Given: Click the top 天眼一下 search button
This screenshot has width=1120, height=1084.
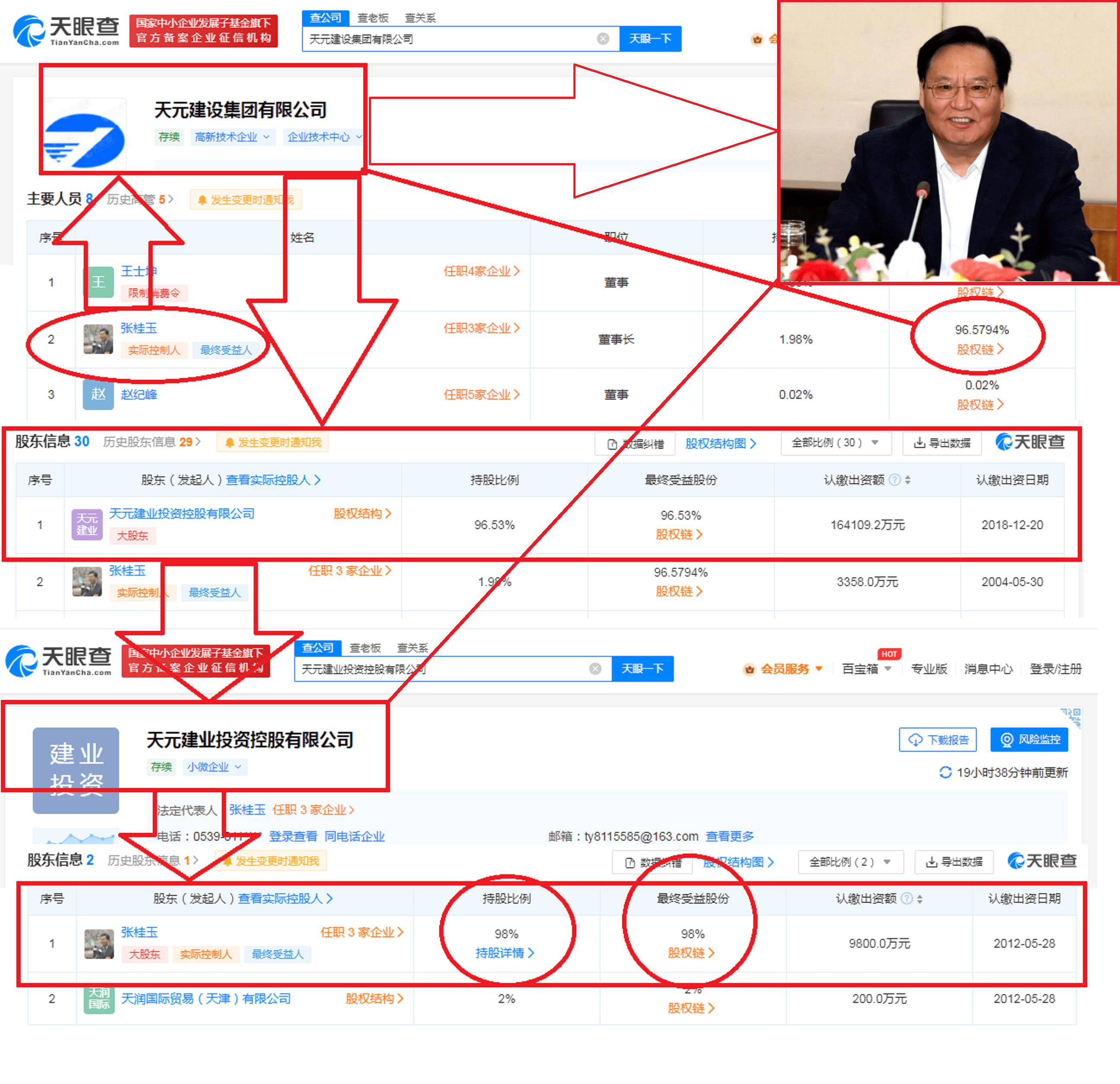Looking at the screenshot, I should (650, 38).
